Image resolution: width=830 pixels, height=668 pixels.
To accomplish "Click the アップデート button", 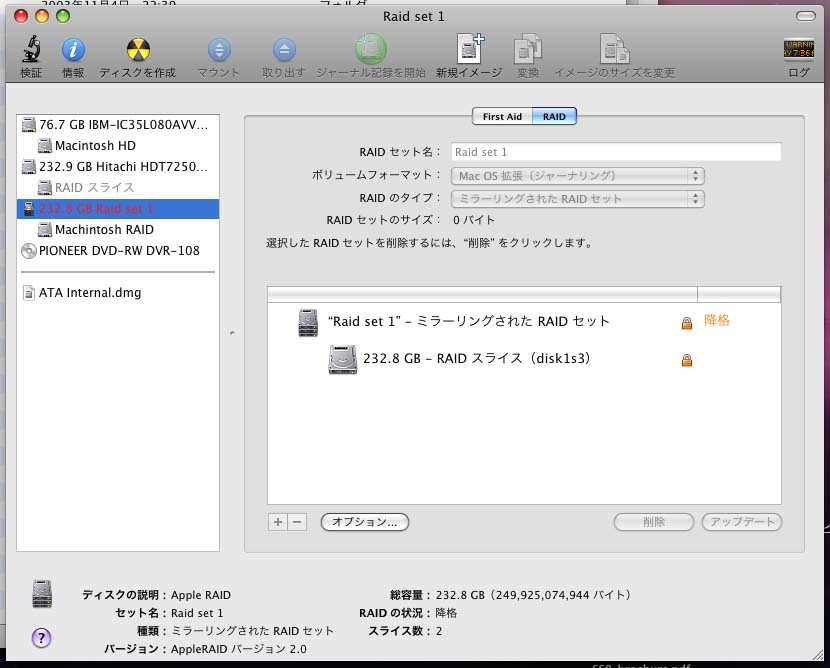I will click(741, 522).
